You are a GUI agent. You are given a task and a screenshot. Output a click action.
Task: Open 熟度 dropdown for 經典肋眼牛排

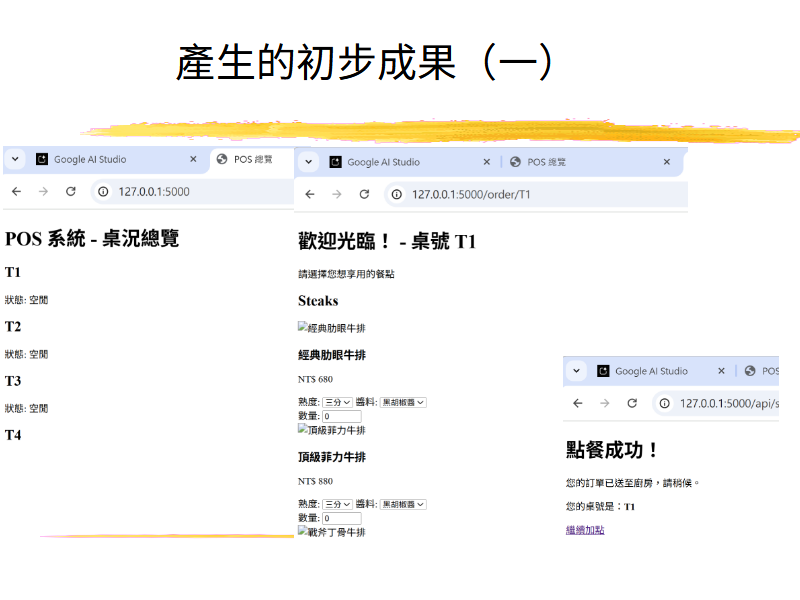(337, 402)
